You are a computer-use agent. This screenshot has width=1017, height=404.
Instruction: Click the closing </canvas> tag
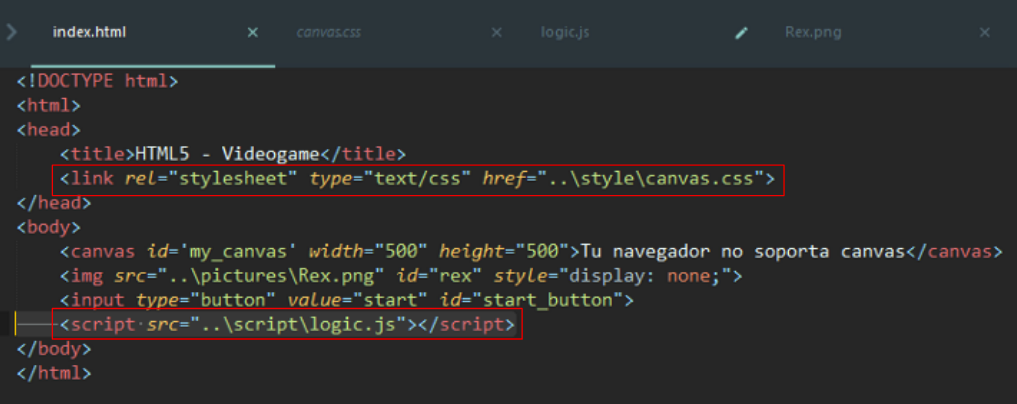click(954, 252)
